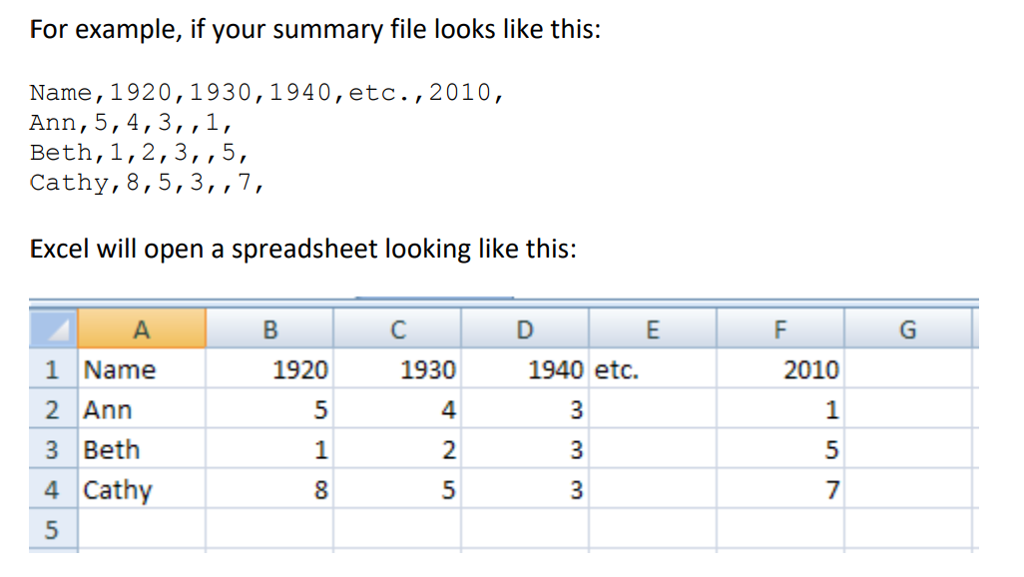
Task: Click cell containing etc.
Action: click(x=653, y=369)
